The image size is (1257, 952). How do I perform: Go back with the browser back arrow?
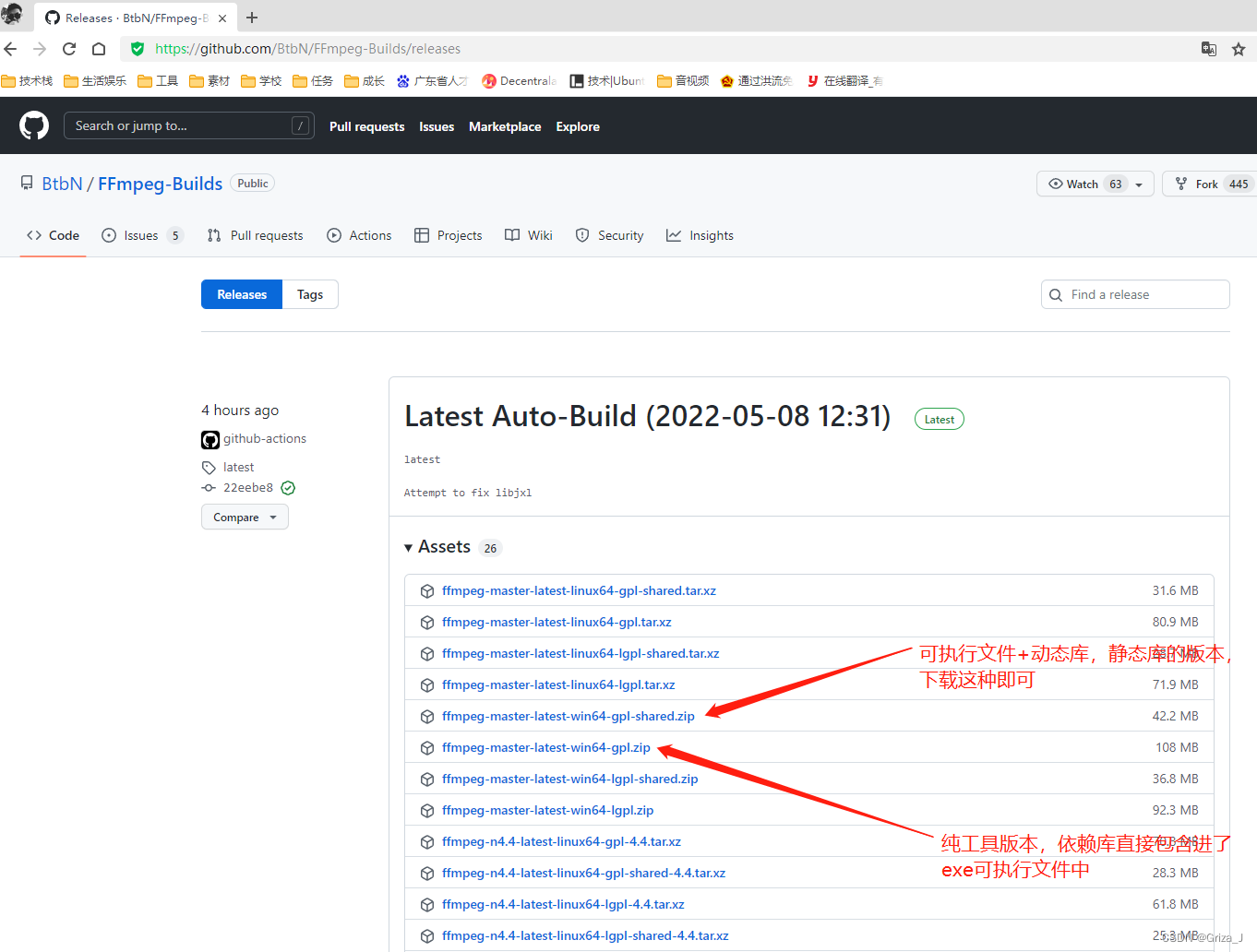(x=11, y=49)
